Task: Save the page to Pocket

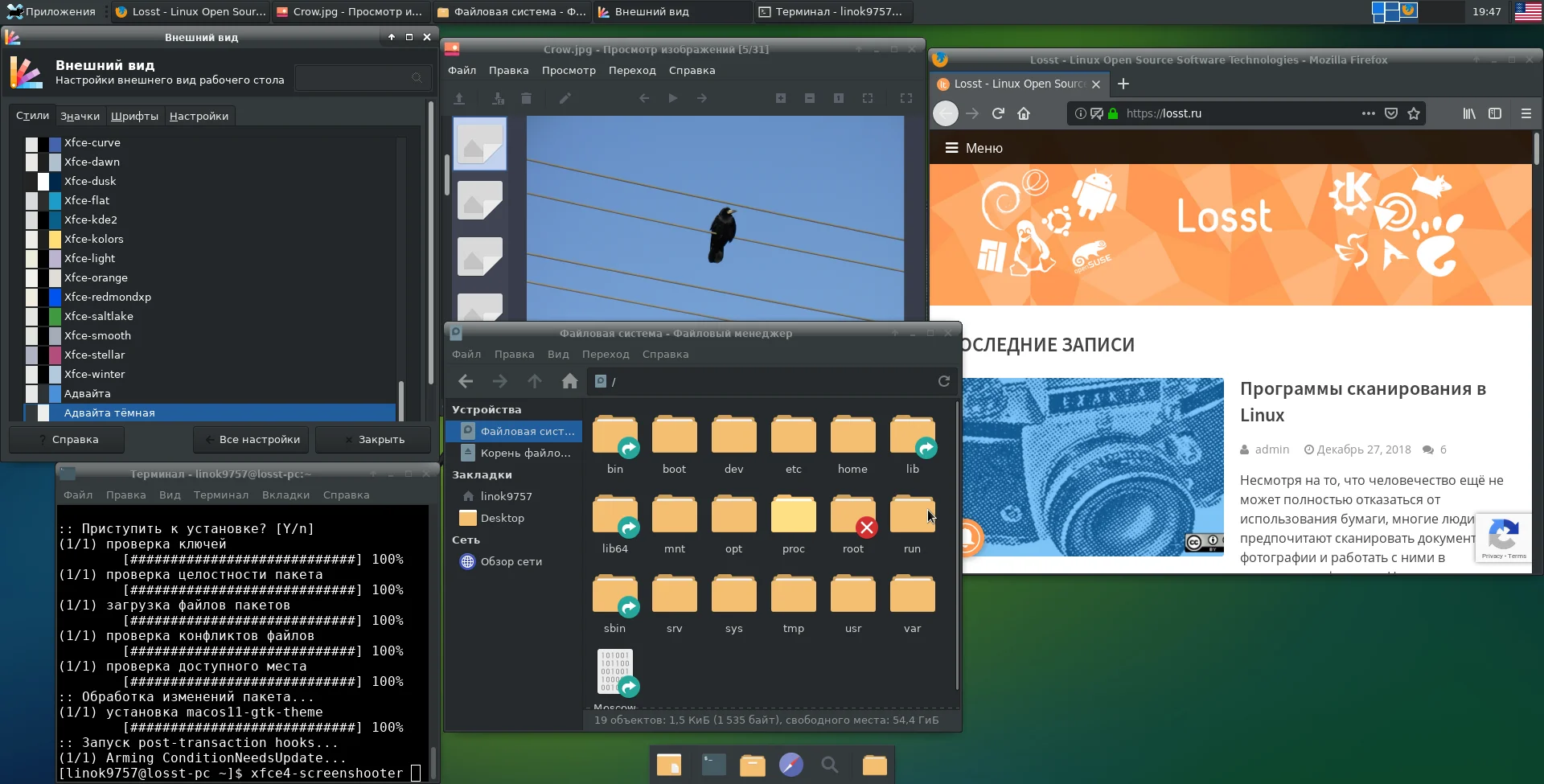Action: 1391,113
